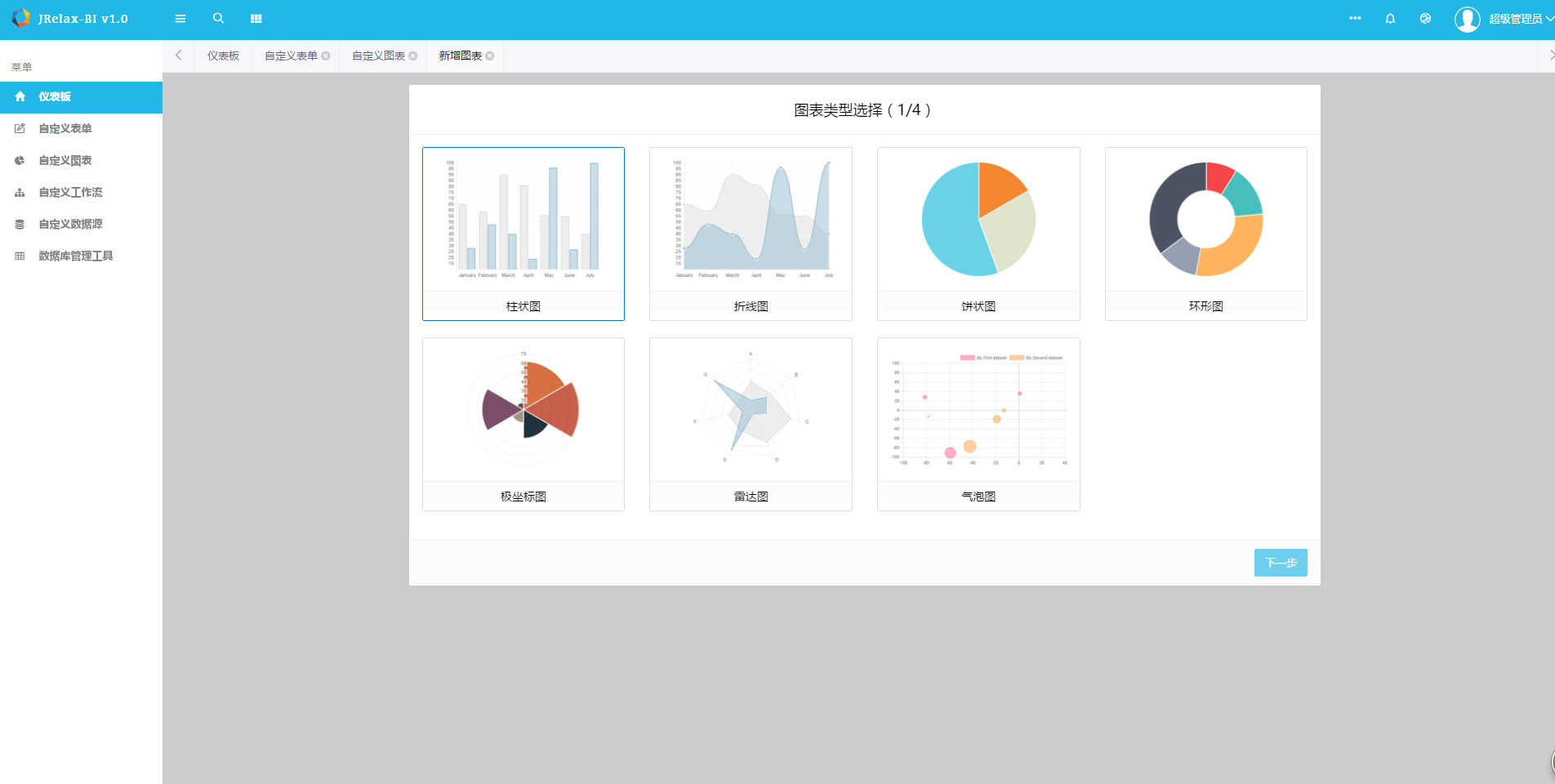The height and width of the screenshot is (784, 1555).
Task: Switch to the 新增图表 tab
Action: 460,56
